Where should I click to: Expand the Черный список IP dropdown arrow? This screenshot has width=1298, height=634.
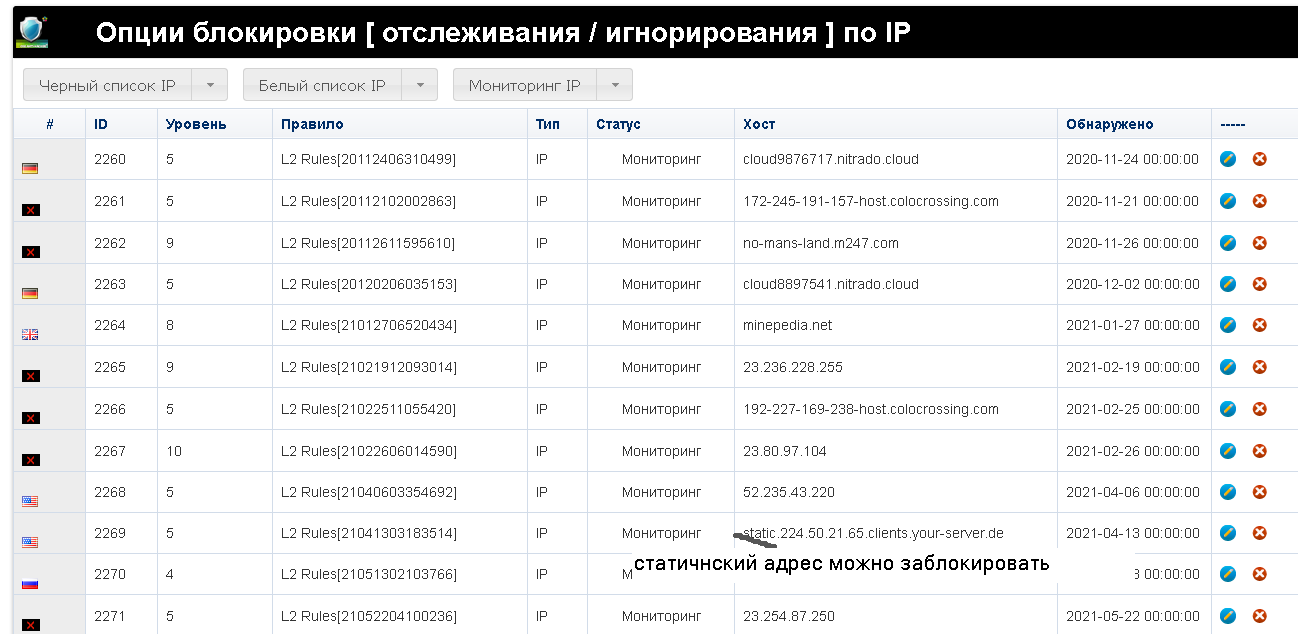(x=210, y=85)
